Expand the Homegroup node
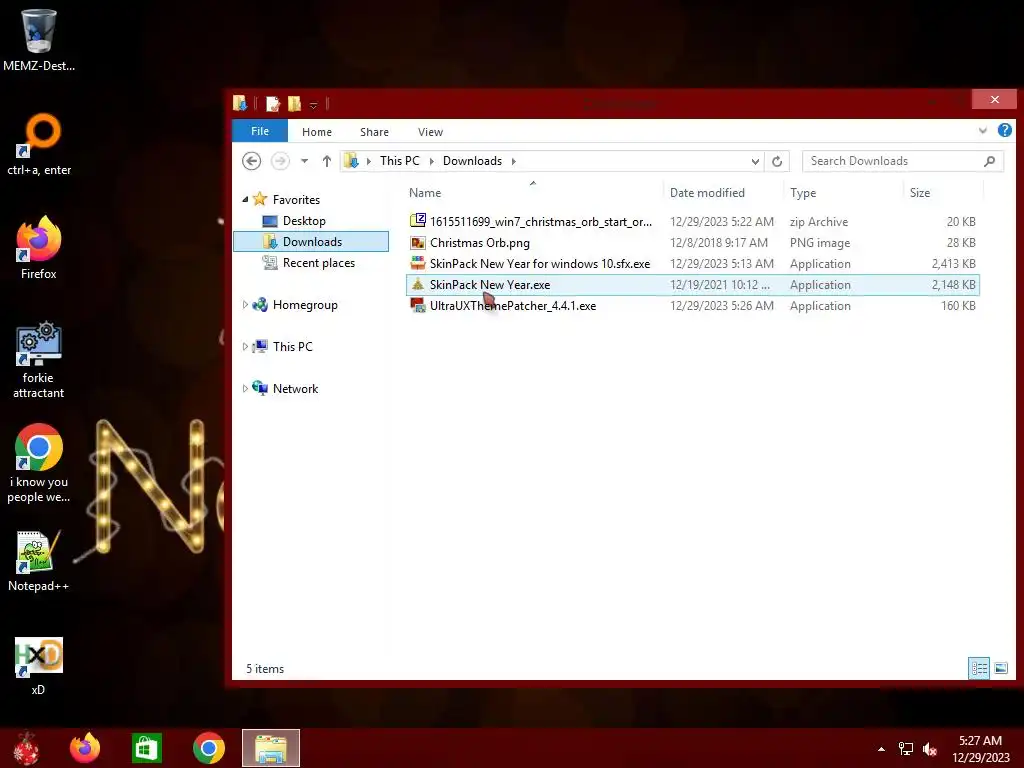 click(245, 304)
